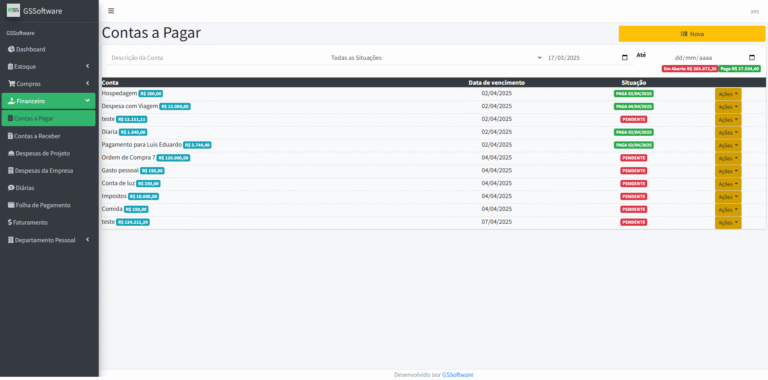
Task: Click Gasto pessoal account name
Action: (120, 170)
